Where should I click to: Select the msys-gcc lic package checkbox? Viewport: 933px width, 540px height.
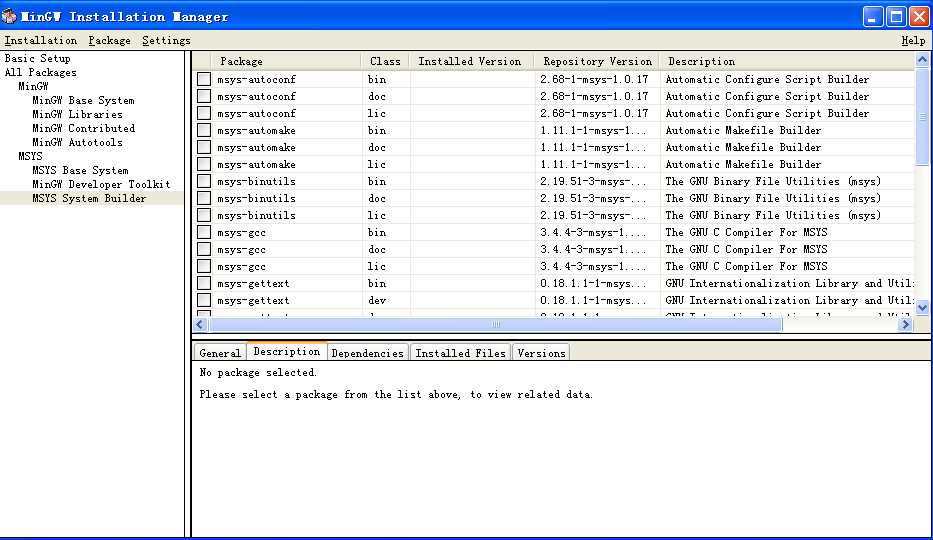[204, 266]
